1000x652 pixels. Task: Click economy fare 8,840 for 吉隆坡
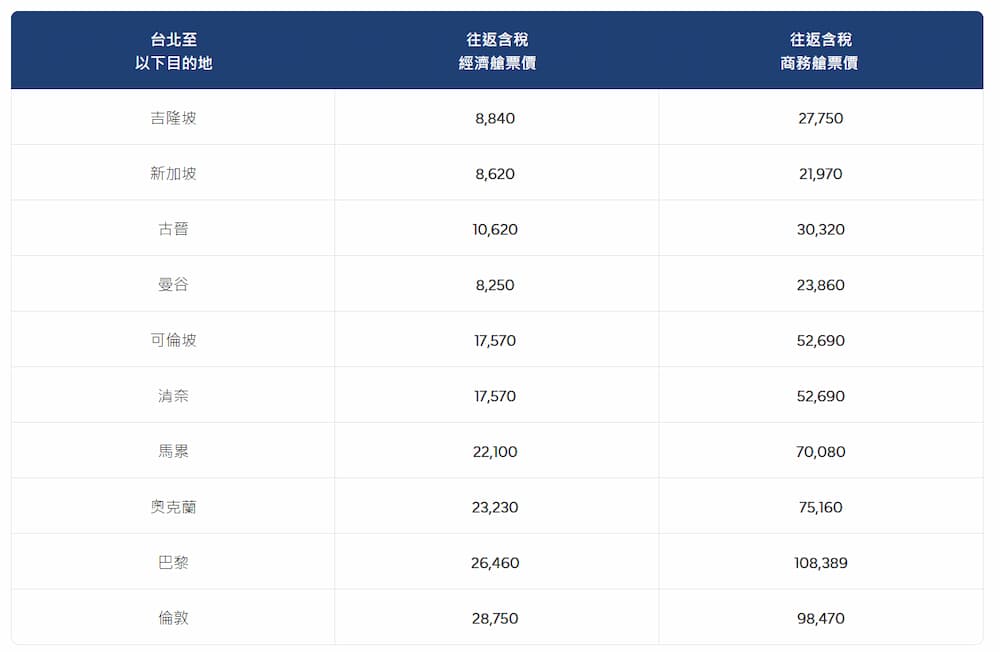(x=495, y=118)
